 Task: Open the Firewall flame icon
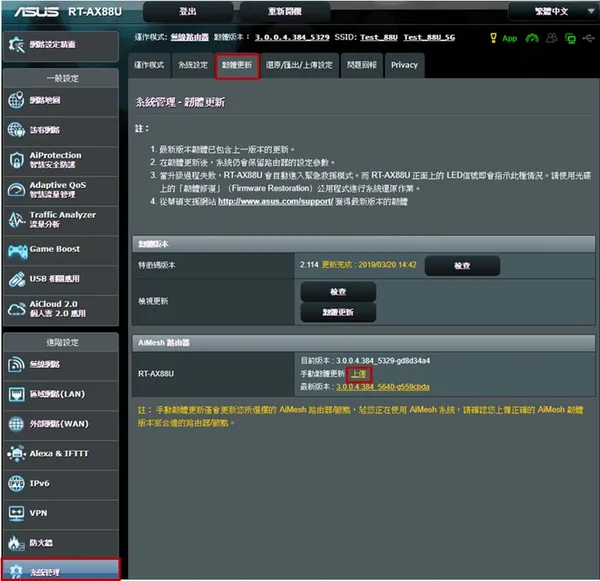(16, 543)
